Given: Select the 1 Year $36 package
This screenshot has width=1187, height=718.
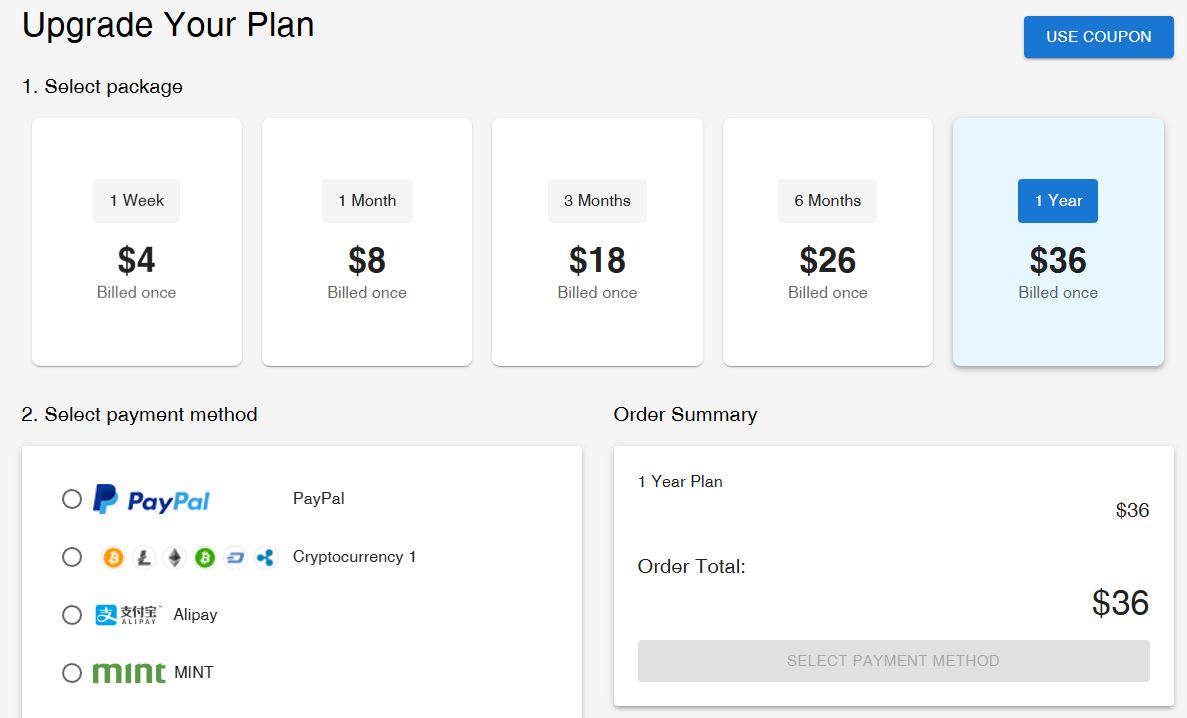Looking at the screenshot, I should pyautogui.click(x=1058, y=242).
